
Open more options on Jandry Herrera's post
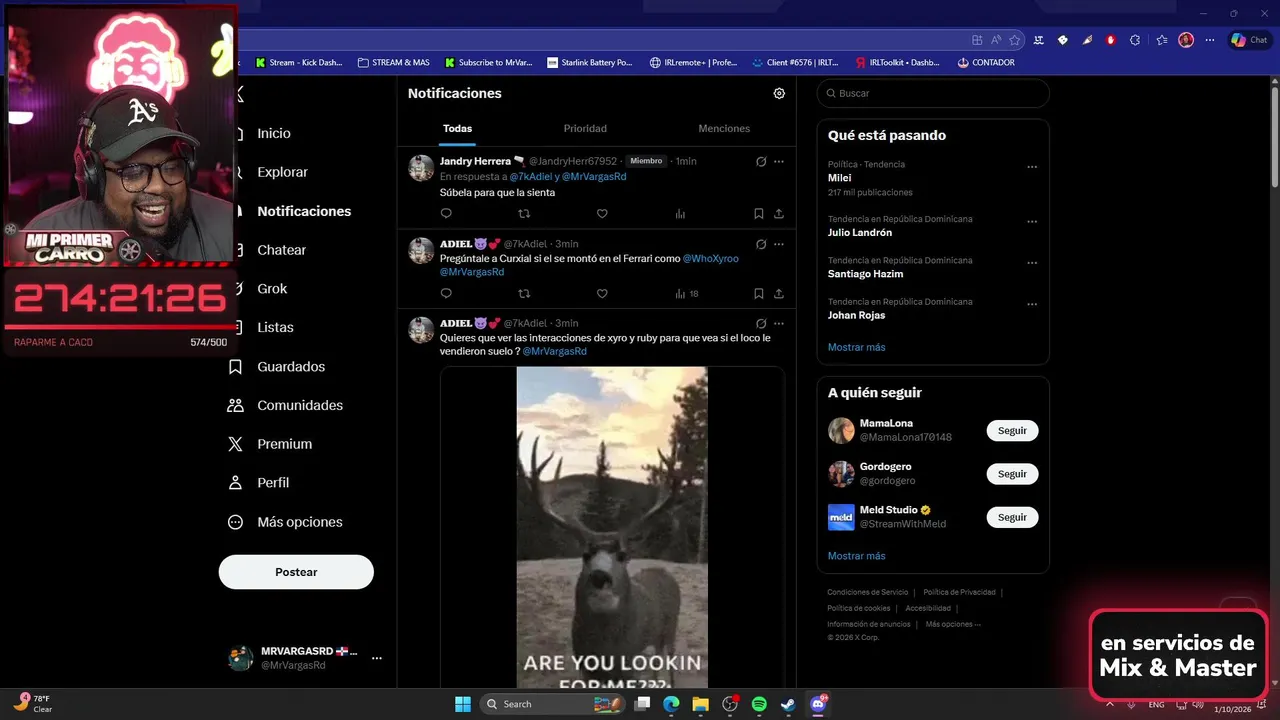[779, 161]
